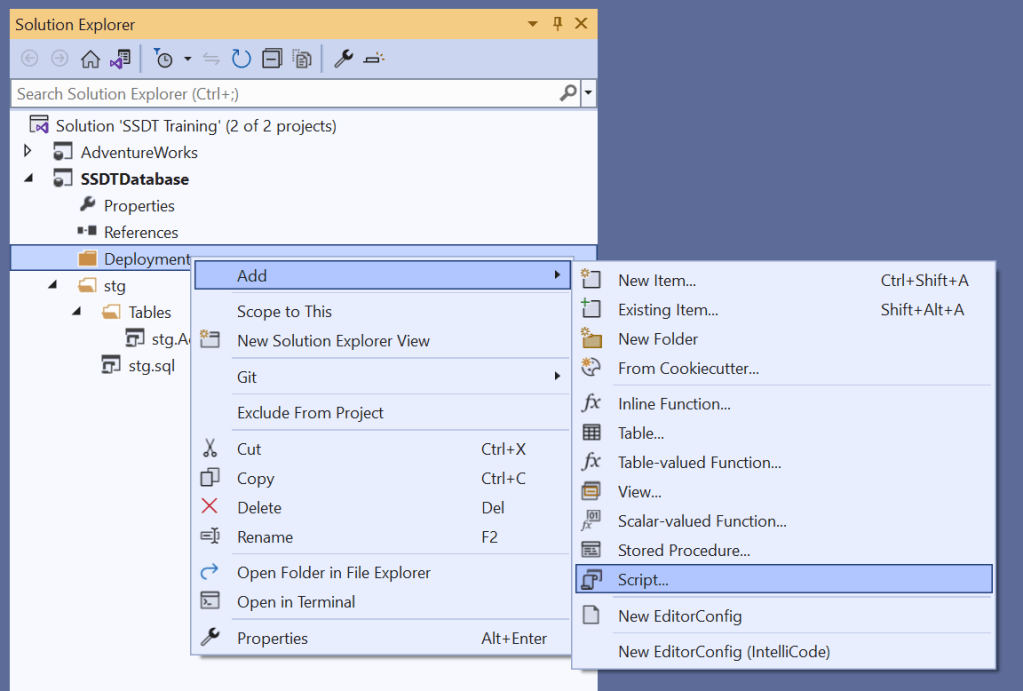Select the stg.sql file in the tree
Viewport: 1023px width, 691px height.
pyautogui.click(x=151, y=365)
